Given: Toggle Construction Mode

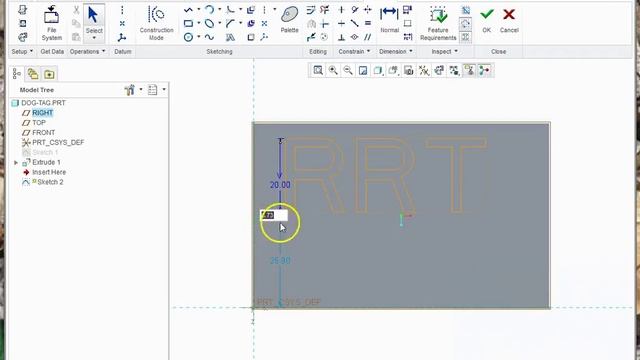Looking at the screenshot, I should pyautogui.click(x=156, y=23).
